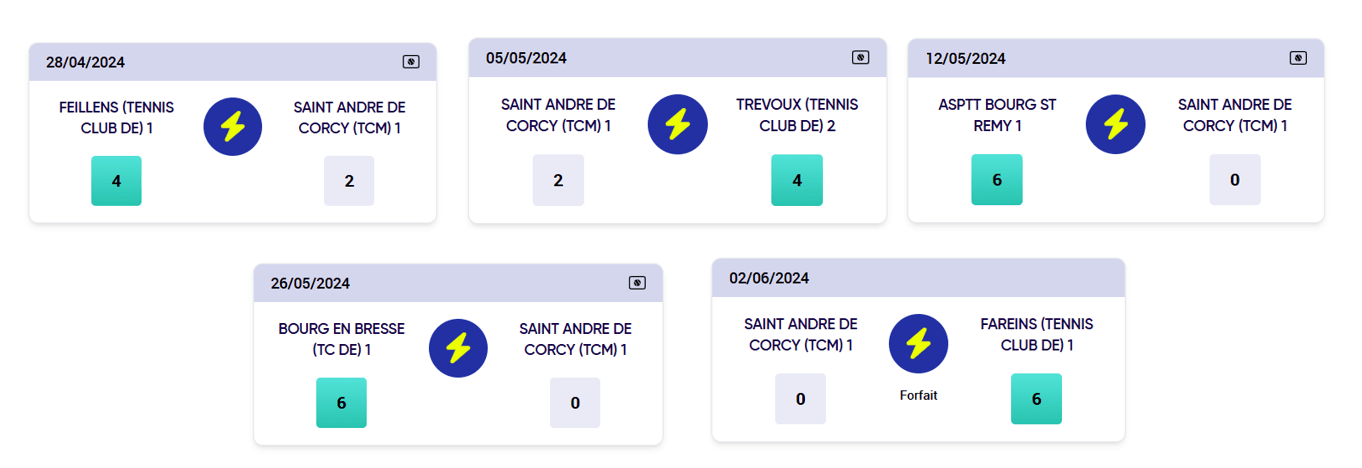The height and width of the screenshot is (468, 1362).
Task: Select the 02/06/2024 match date header
Action: 769,278
